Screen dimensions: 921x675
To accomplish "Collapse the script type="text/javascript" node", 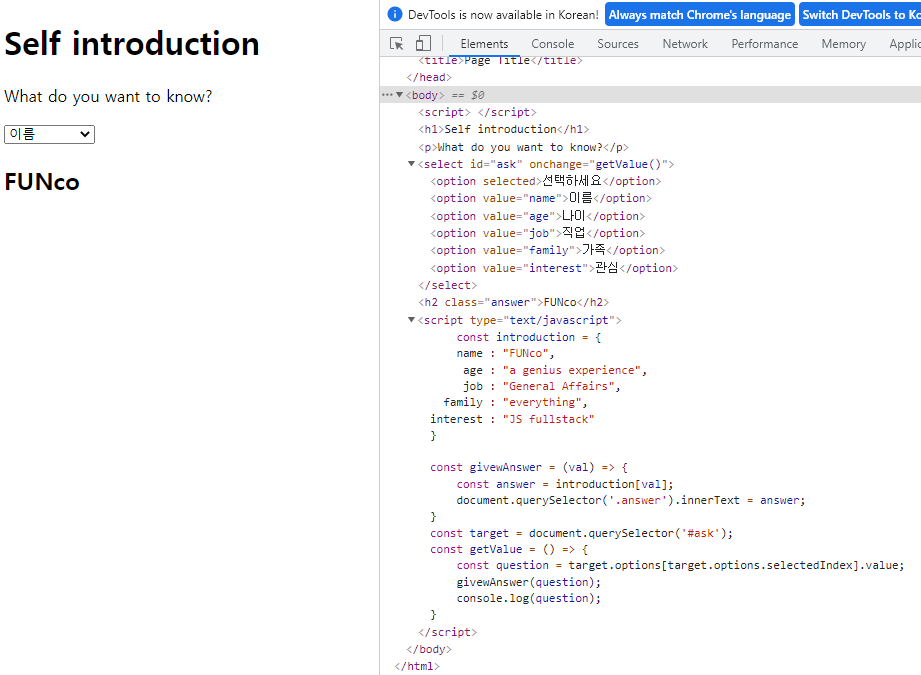I will tap(411, 320).
